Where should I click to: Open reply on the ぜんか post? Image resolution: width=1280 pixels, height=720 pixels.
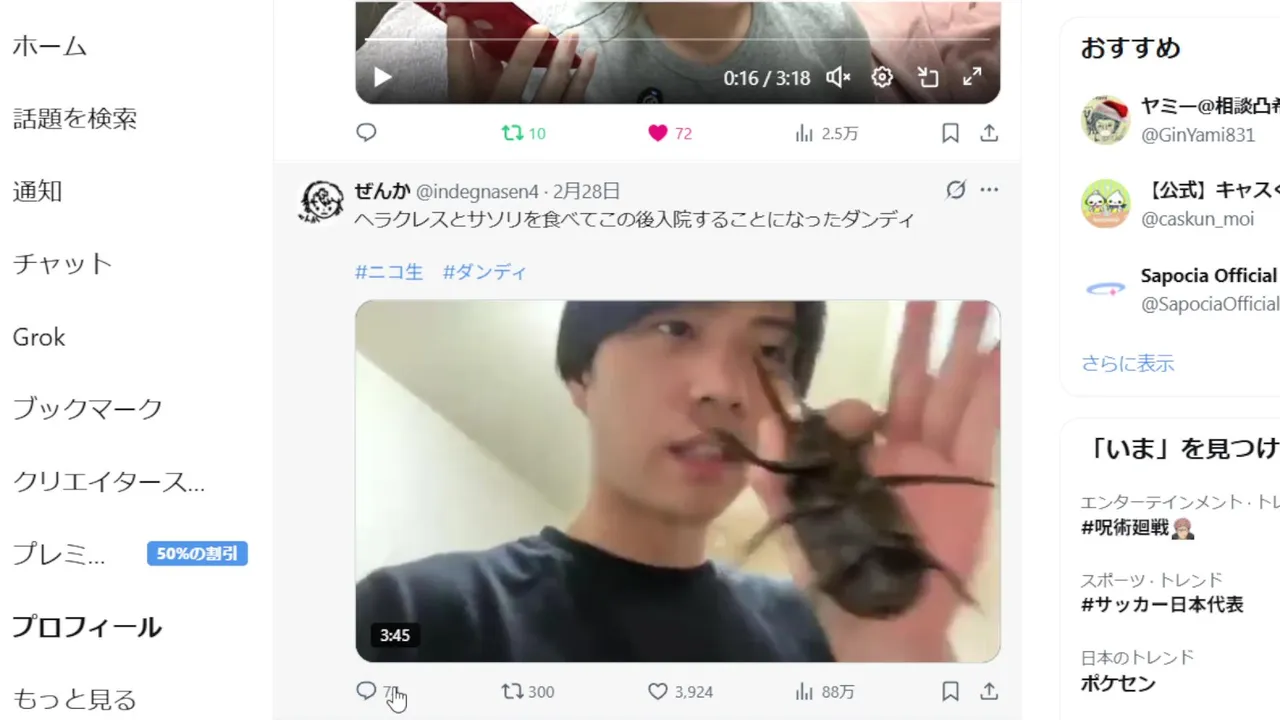[367, 691]
